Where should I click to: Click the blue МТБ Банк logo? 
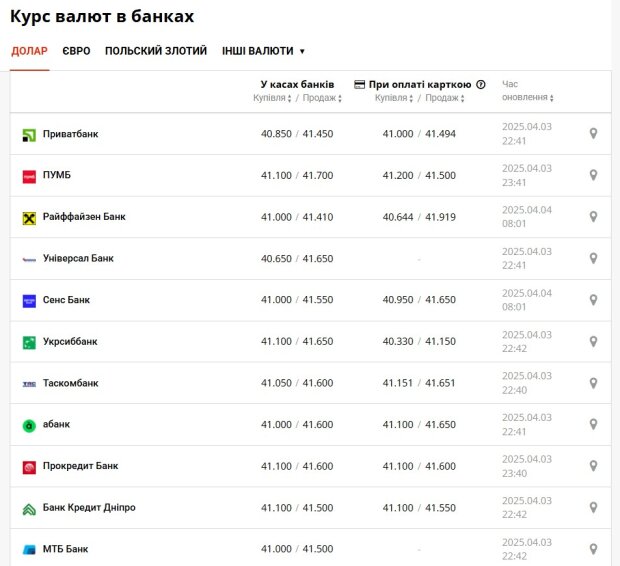coord(29,550)
